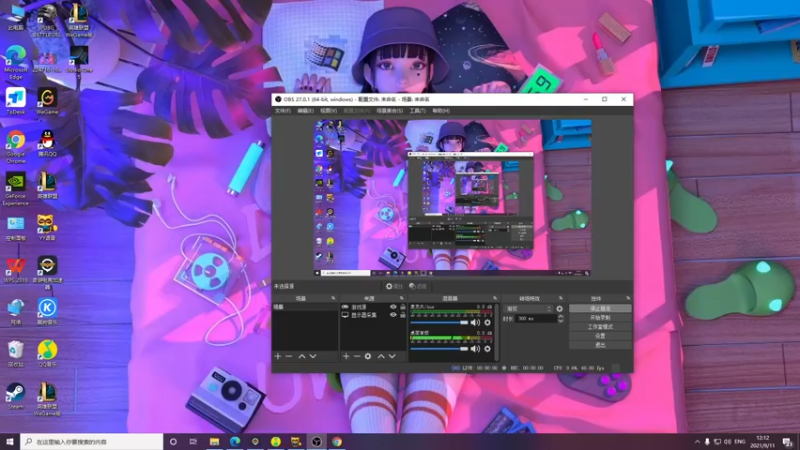This screenshot has height=450, width=800.
Task: Open Task View on the taskbar
Action: (x=193, y=441)
